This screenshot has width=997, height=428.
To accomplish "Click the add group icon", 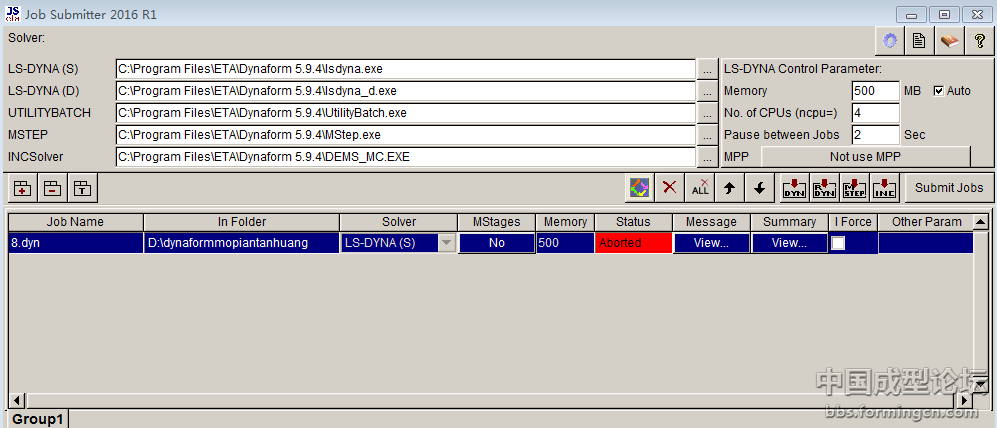I will point(23,188).
